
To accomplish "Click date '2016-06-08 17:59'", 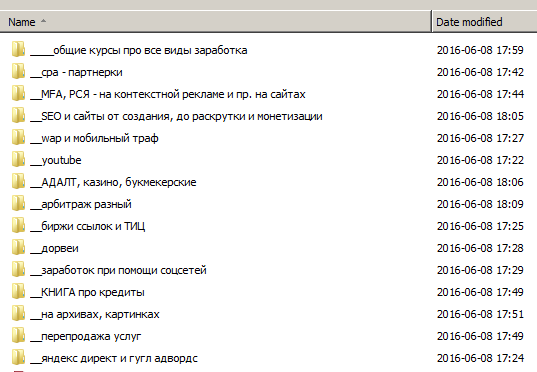I will coord(480,50).
